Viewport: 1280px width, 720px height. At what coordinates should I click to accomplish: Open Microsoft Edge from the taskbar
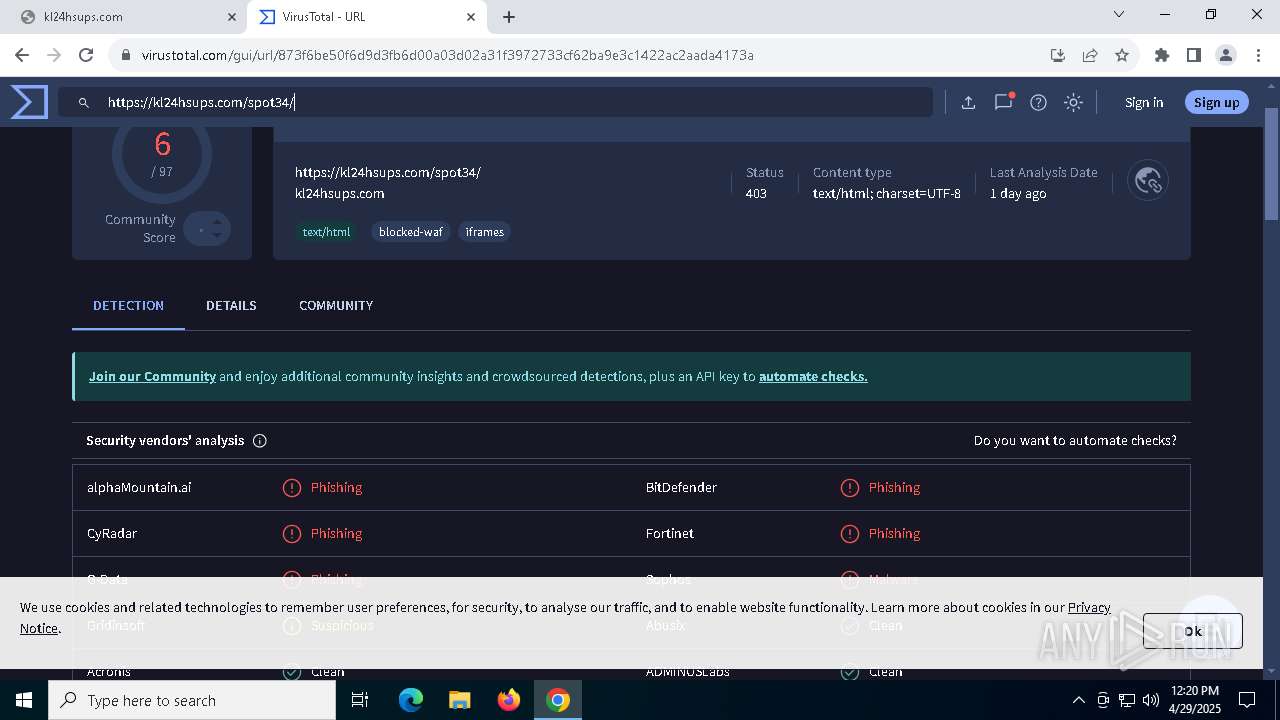[411, 700]
